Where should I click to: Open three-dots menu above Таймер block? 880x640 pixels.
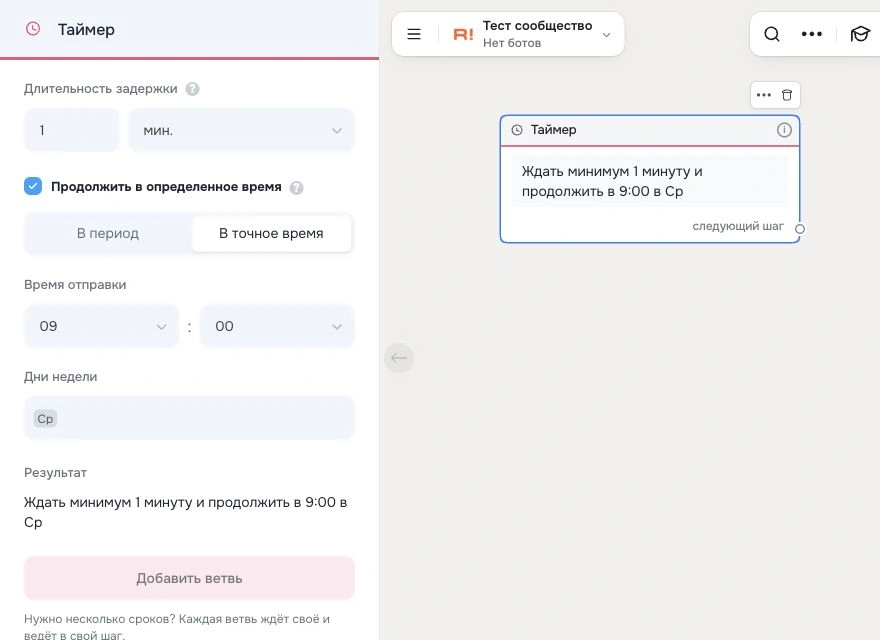click(764, 95)
